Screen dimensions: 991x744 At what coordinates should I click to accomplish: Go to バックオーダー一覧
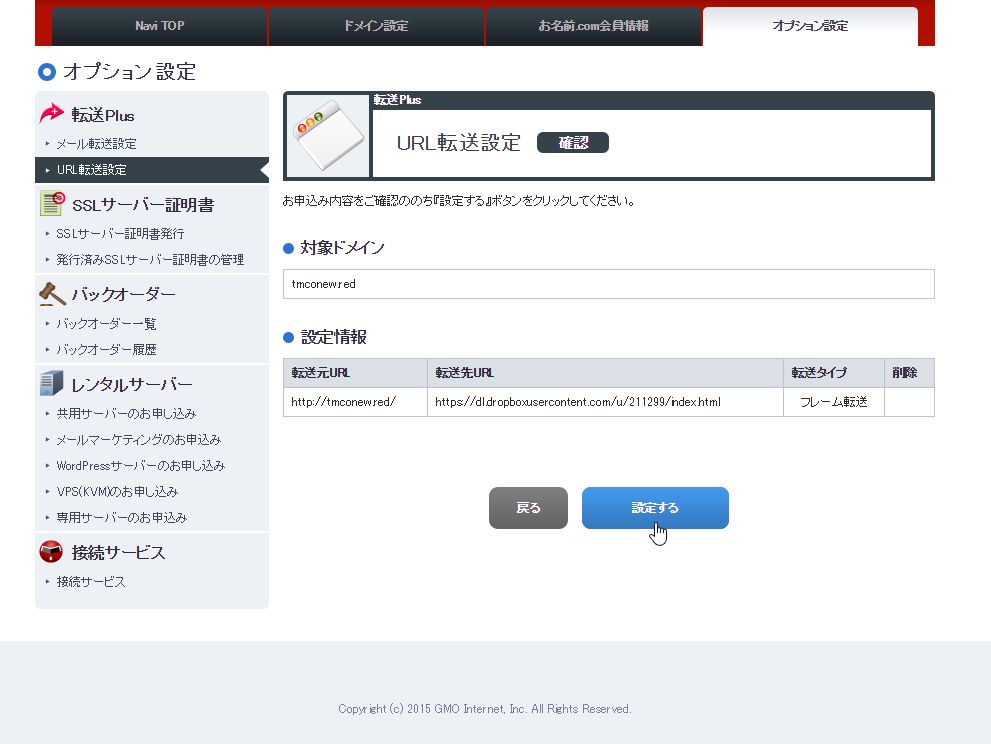click(106, 324)
